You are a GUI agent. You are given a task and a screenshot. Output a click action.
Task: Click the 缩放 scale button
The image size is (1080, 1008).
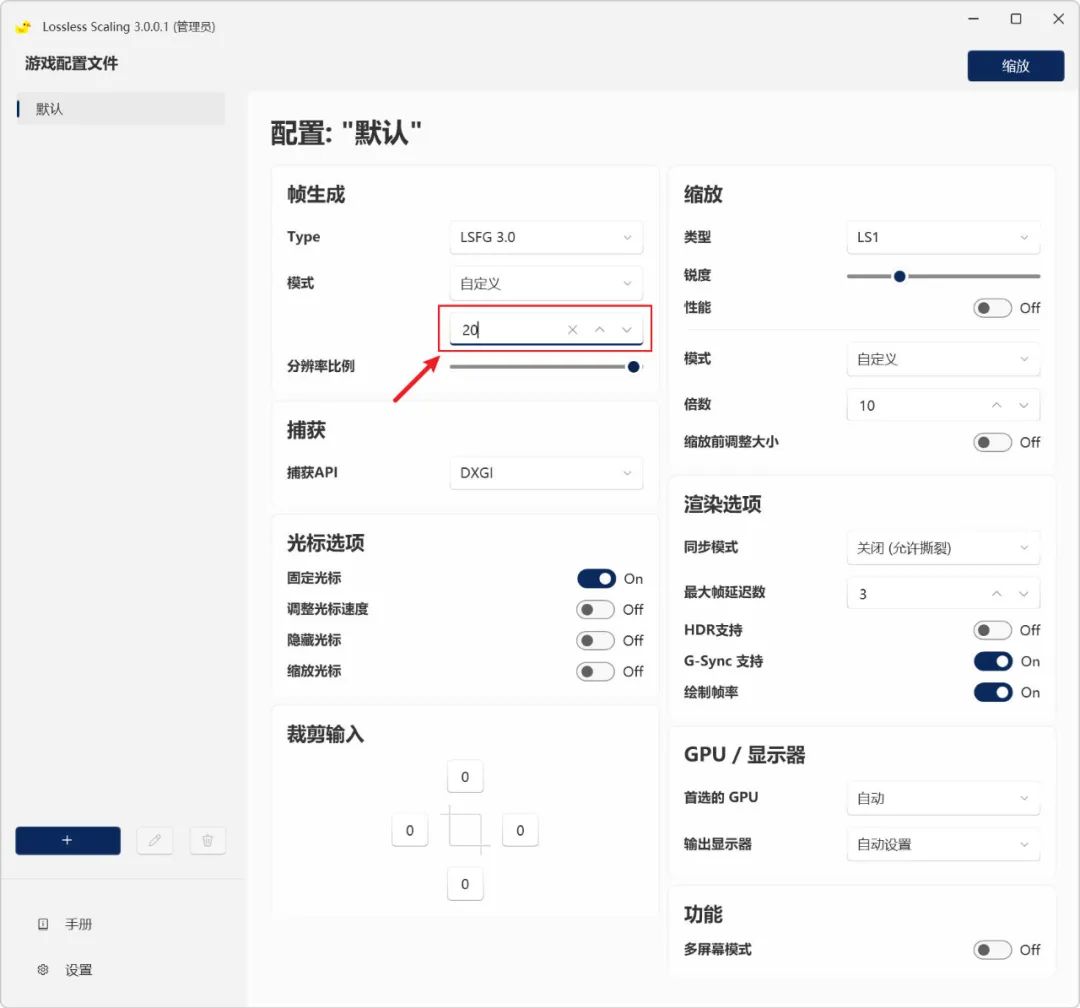[x=1015, y=66]
